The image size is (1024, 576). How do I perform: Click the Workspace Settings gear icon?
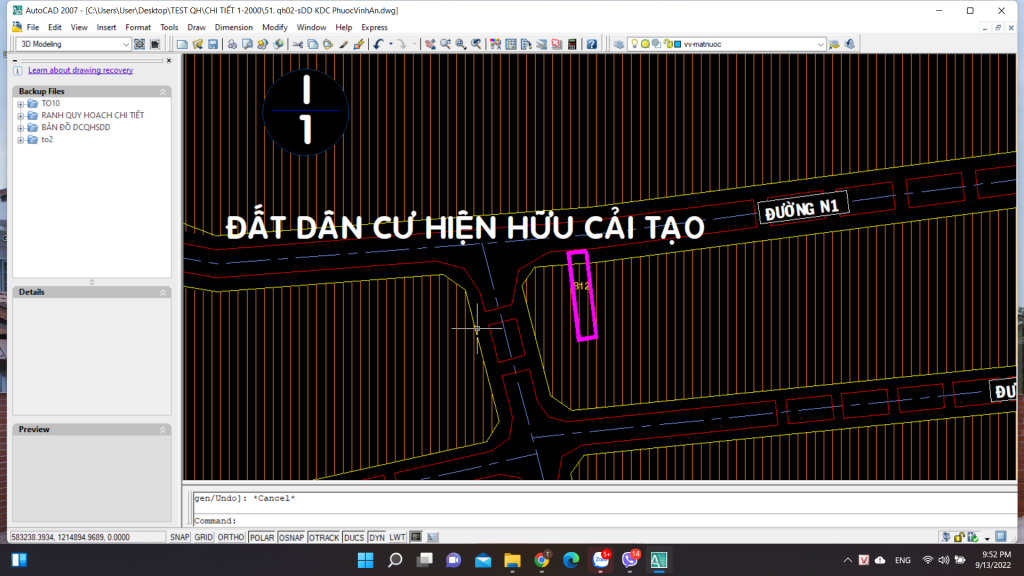tap(140, 44)
